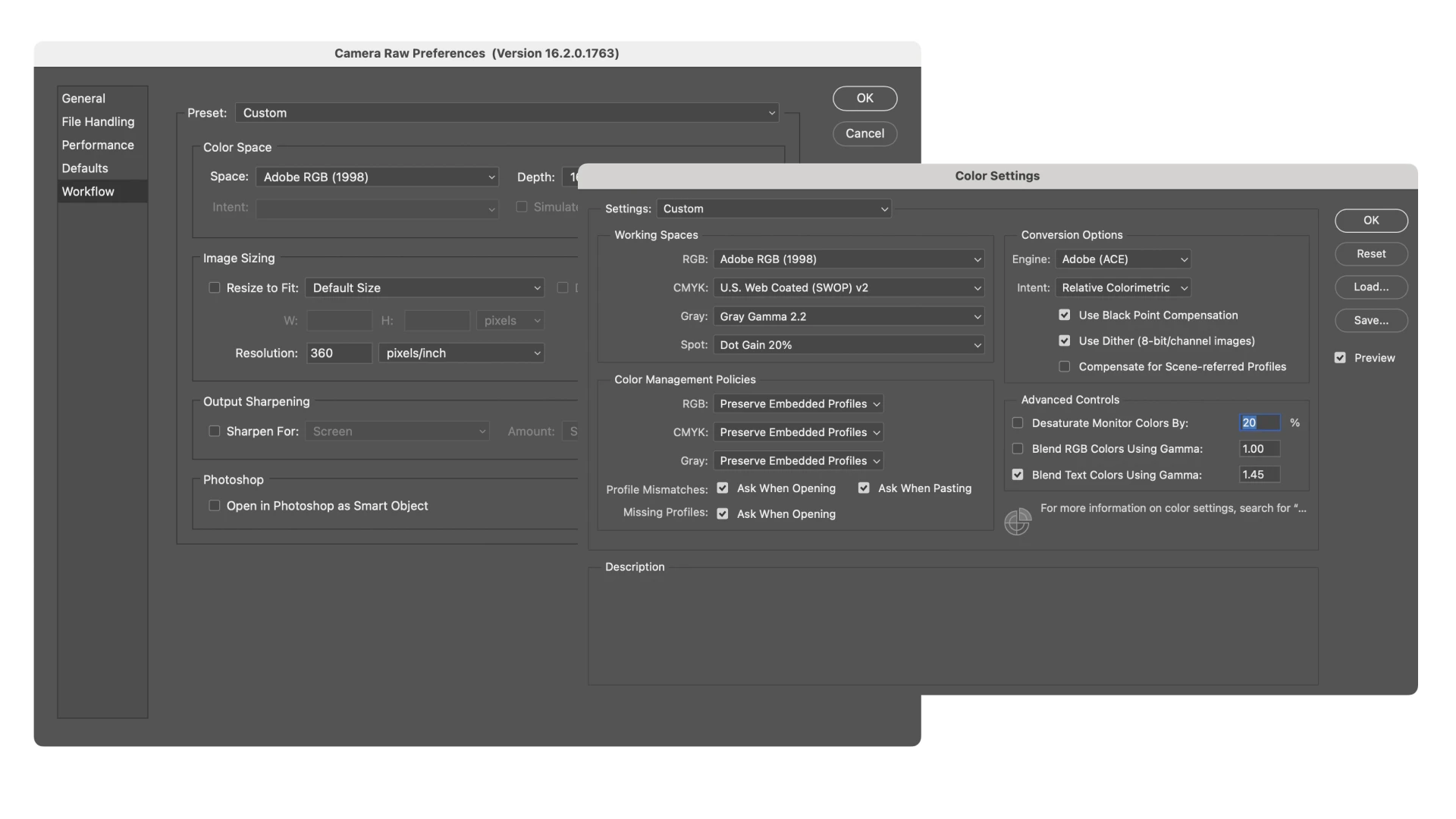Check Compensate for Scene-referred Profiles
This screenshot has width=1456, height=819.
point(1065,367)
